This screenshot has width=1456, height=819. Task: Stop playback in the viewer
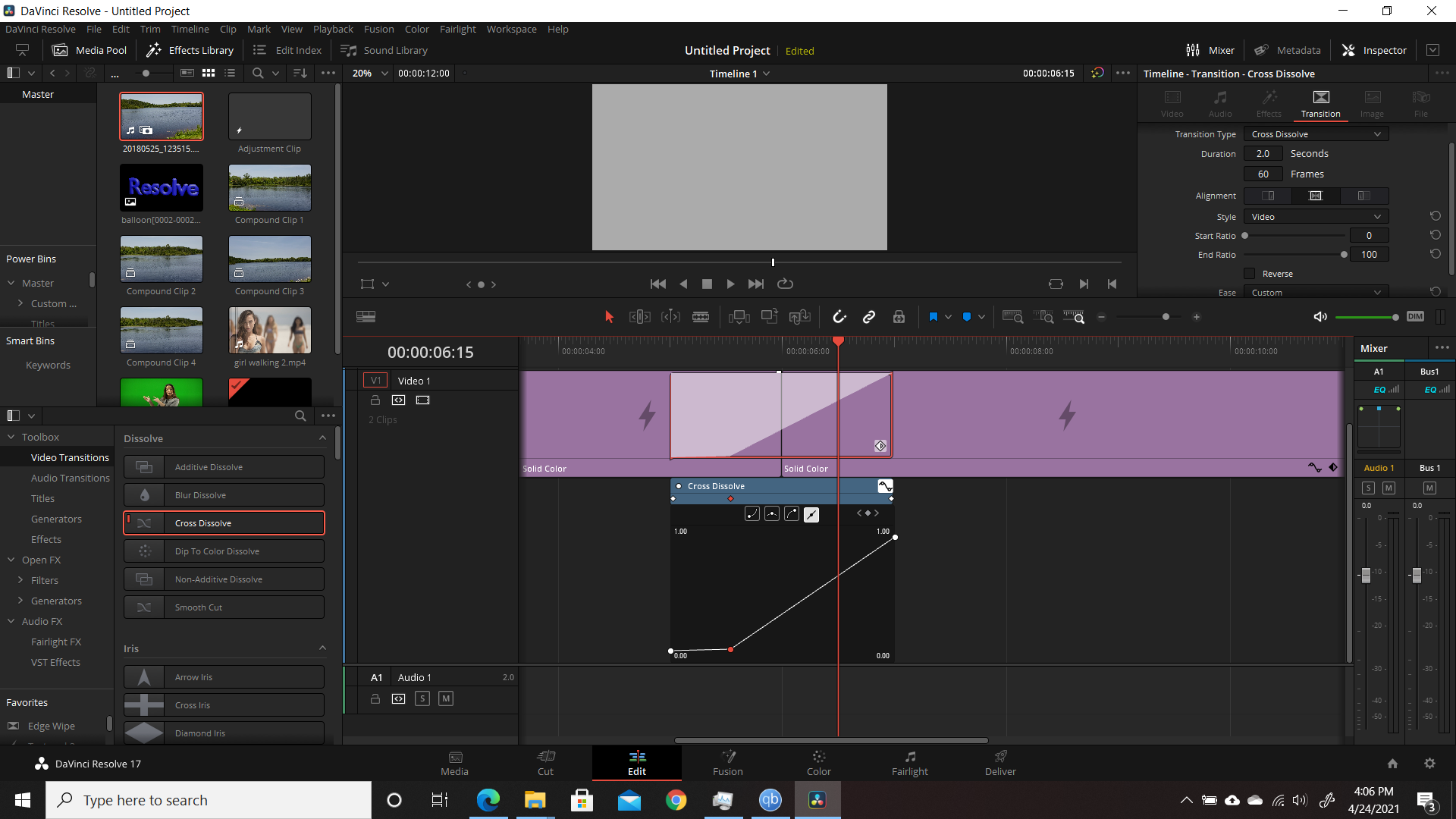click(x=707, y=284)
